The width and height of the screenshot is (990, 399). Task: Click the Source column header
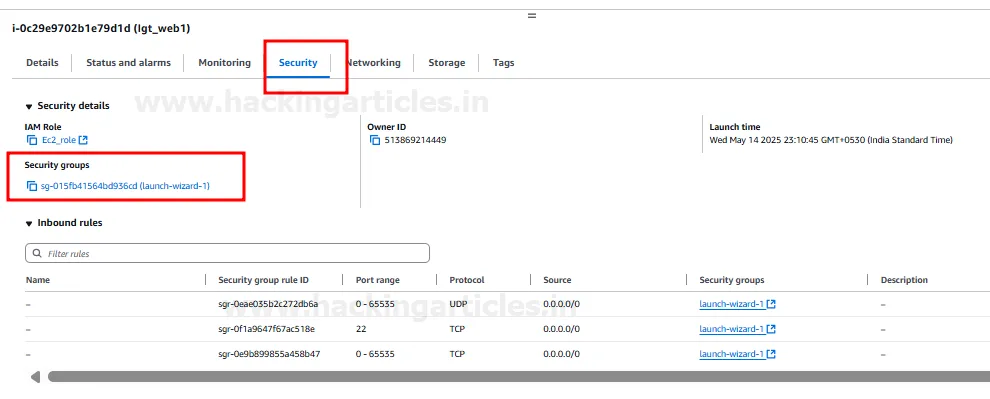(x=557, y=280)
